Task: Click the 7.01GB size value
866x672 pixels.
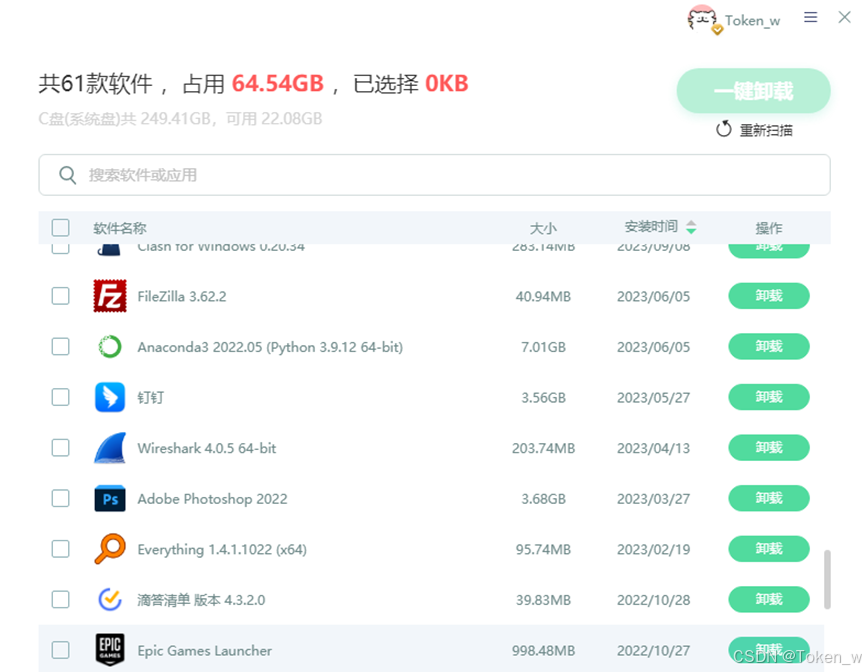Action: (543, 347)
